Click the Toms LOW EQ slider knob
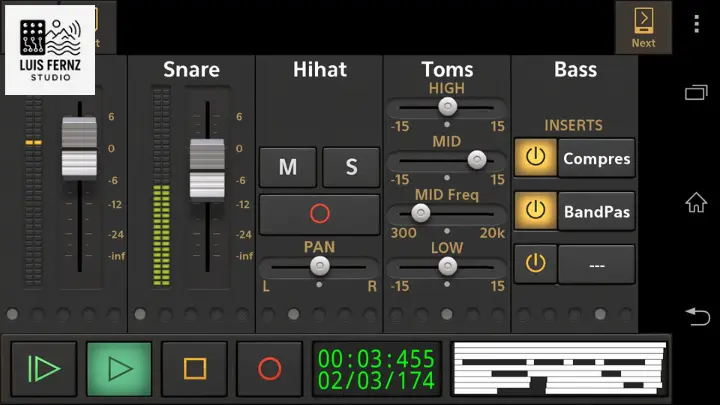The height and width of the screenshot is (405, 720). (447, 266)
